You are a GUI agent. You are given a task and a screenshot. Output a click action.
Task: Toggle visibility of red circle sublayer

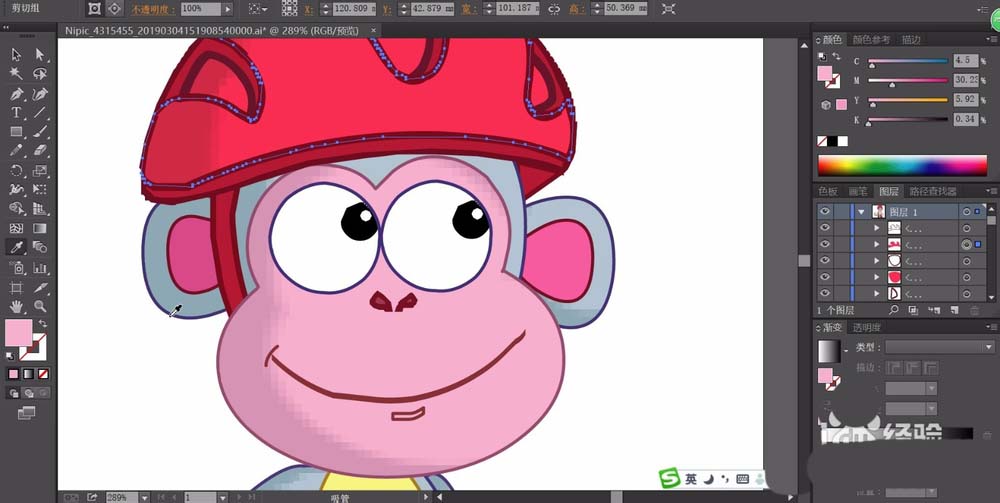[825, 277]
